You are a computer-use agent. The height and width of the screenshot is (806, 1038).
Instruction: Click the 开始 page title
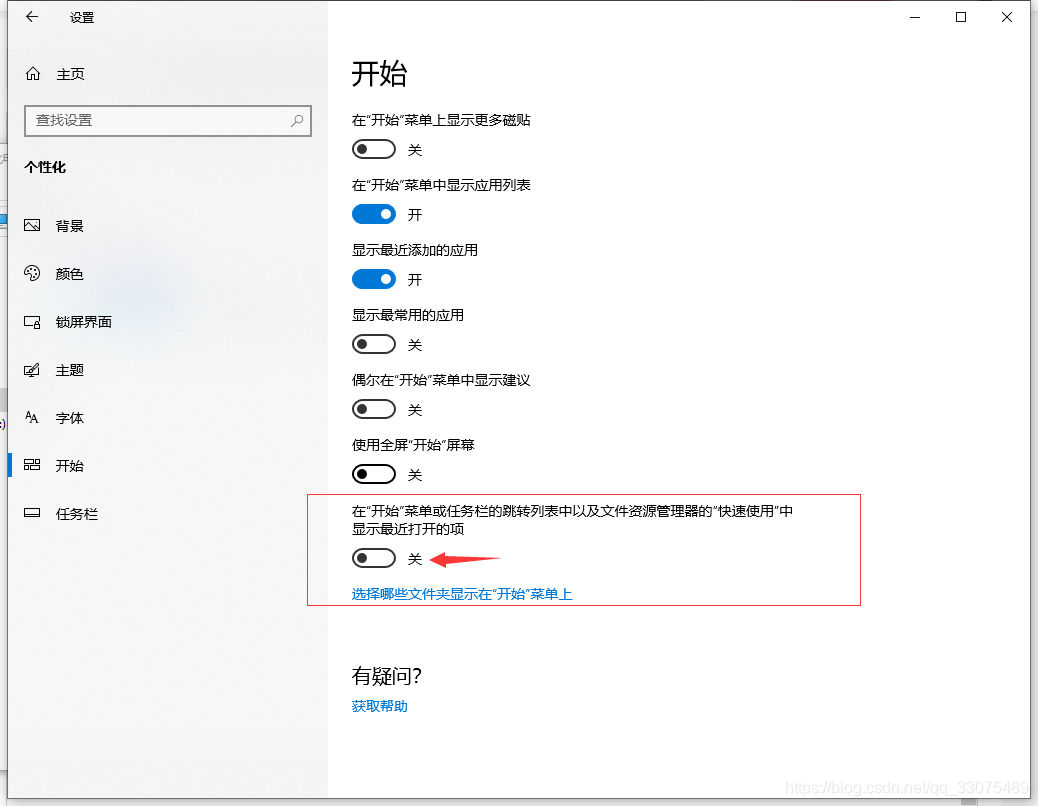[379, 73]
